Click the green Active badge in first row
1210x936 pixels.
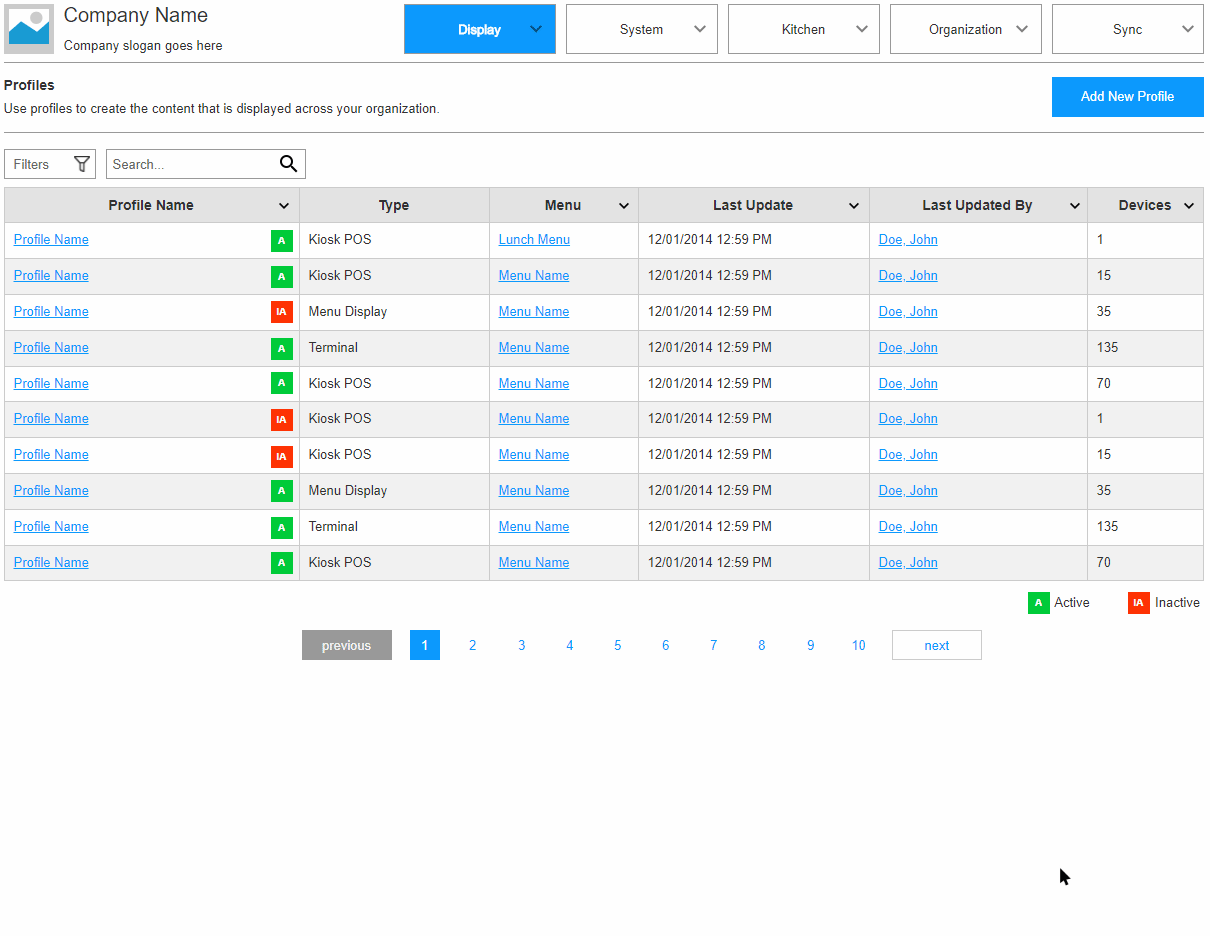(x=282, y=240)
